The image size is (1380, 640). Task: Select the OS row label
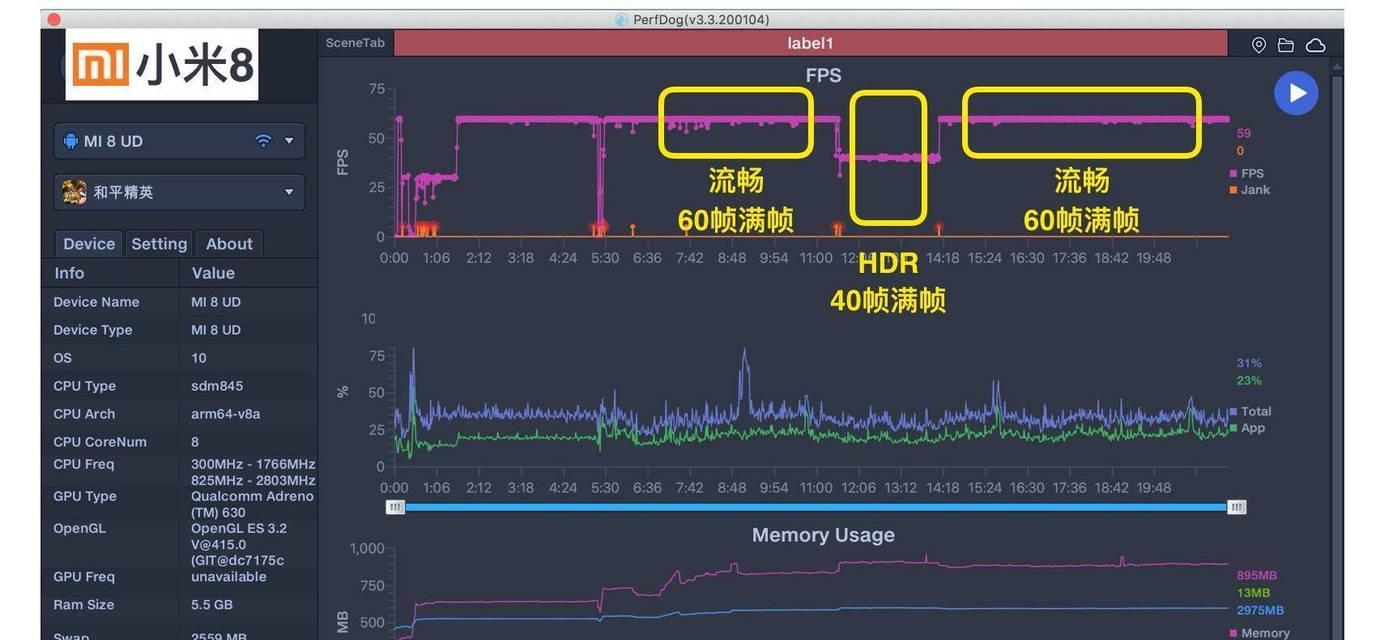[x=62, y=358]
